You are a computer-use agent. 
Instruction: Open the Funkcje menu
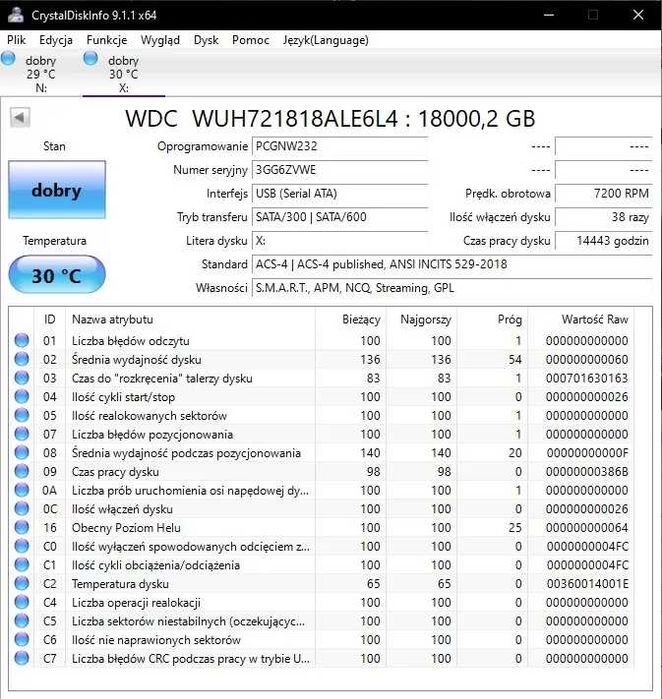pyautogui.click(x=107, y=40)
